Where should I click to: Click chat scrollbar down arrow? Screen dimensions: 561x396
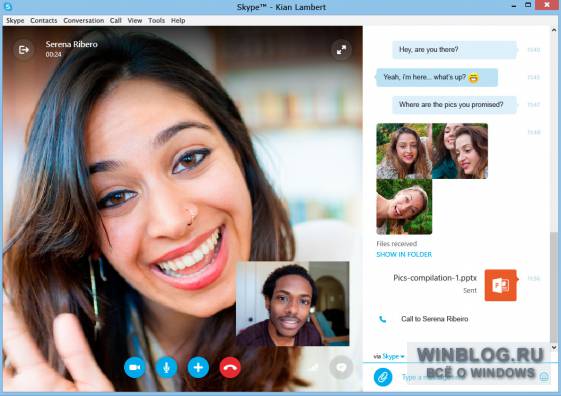tap(554, 347)
